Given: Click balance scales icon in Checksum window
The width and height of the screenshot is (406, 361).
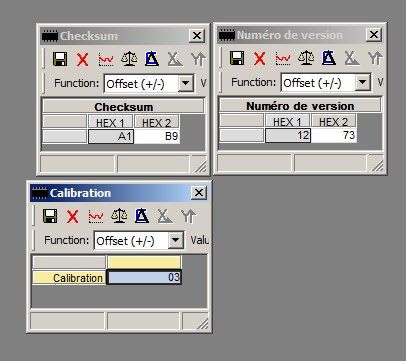Looking at the screenshot, I should 129,59.
